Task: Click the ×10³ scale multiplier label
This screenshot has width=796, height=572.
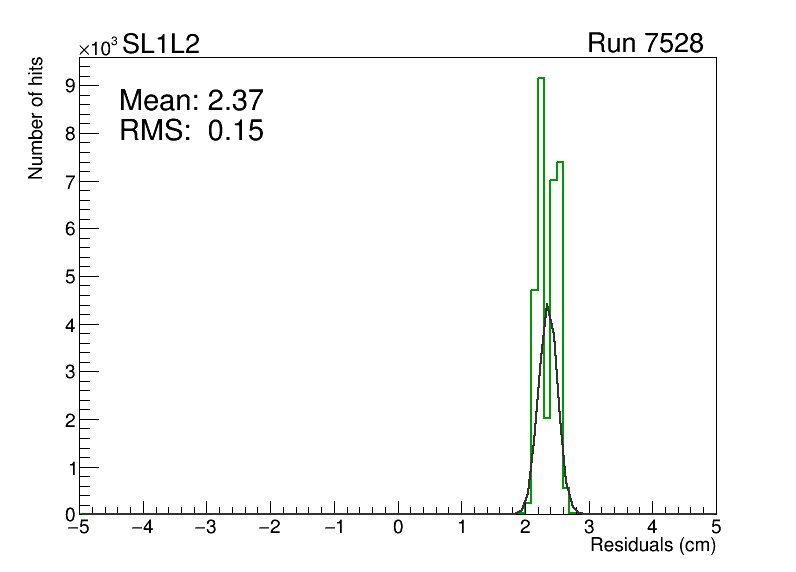Action: [x=99, y=46]
